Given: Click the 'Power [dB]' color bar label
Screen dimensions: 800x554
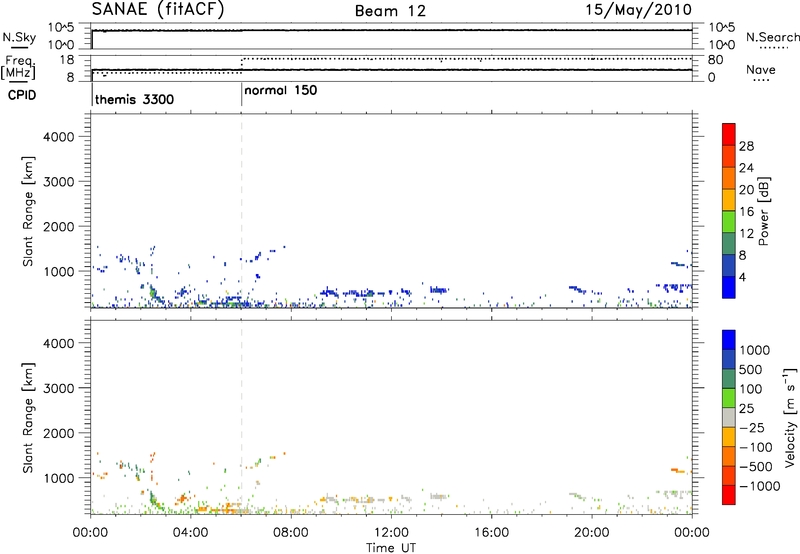Looking at the screenshot, I should pyautogui.click(x=763, y=211).
